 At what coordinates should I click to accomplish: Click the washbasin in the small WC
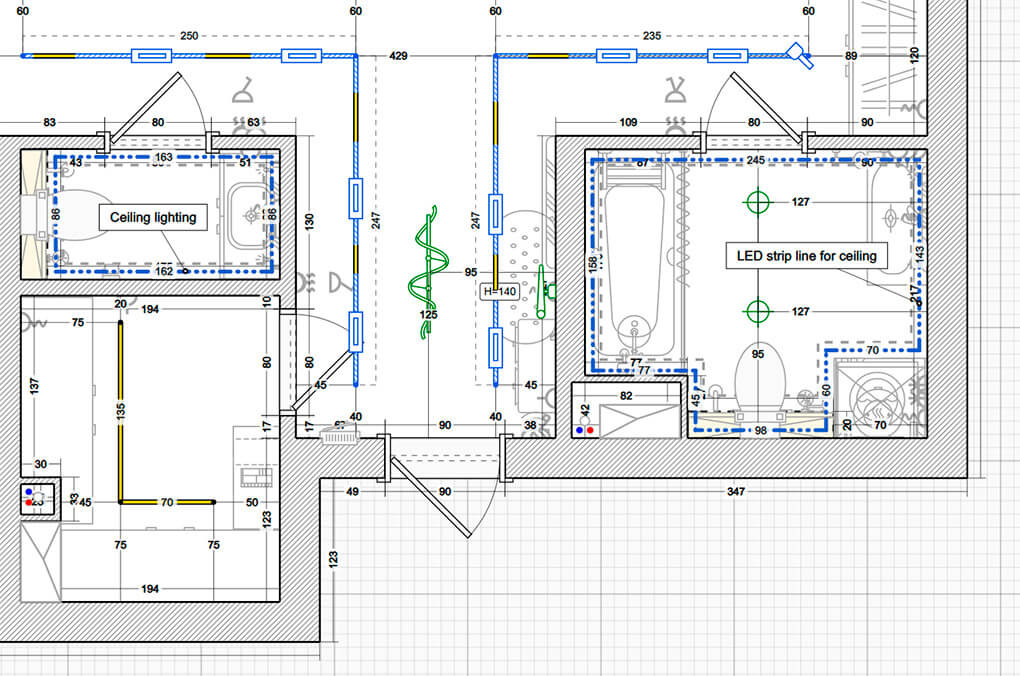[x=243, y=213]
